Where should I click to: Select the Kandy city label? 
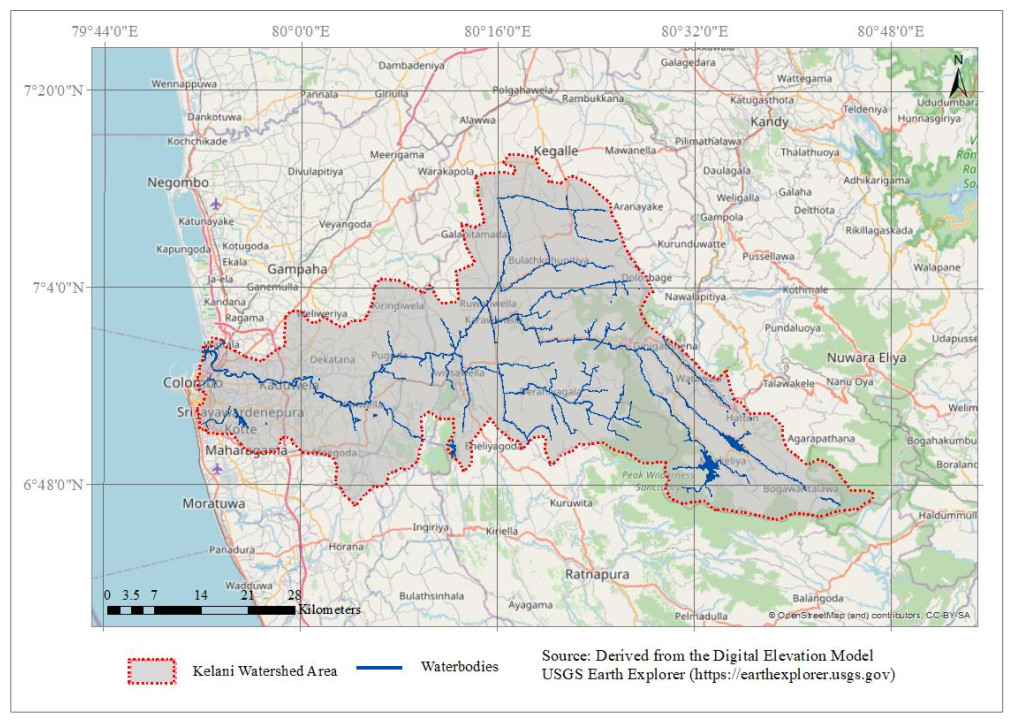(x=770, y=122)
